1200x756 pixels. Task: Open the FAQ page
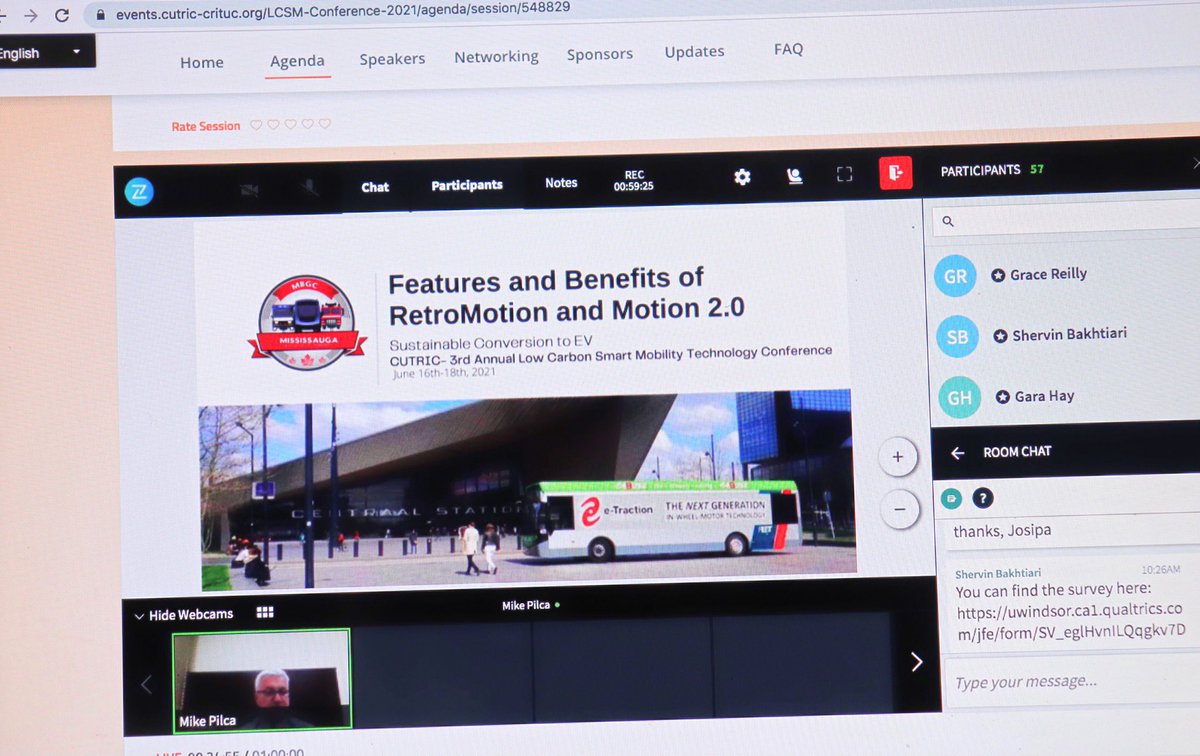point(788,48)
